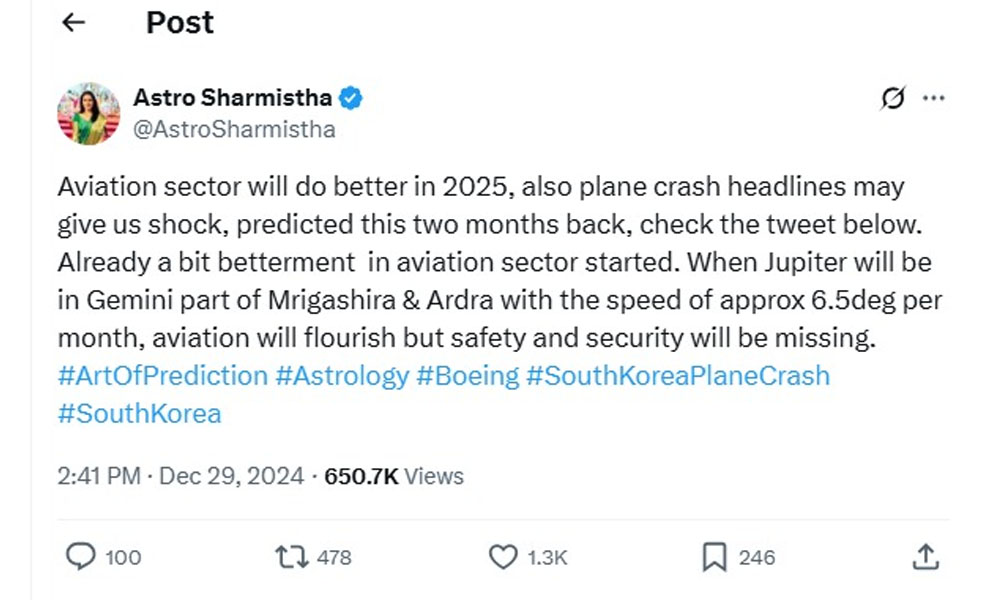Click the repost arrows icon
1000x600 pixels.
(x=293, y=557)
